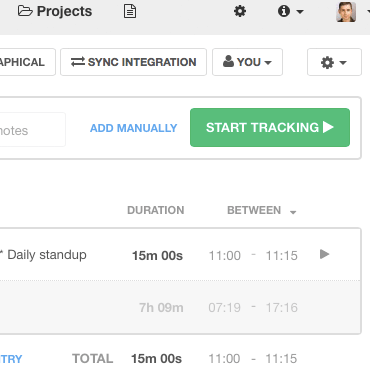
Task: Expand the info help dropdown
Action: pos(290,11)
